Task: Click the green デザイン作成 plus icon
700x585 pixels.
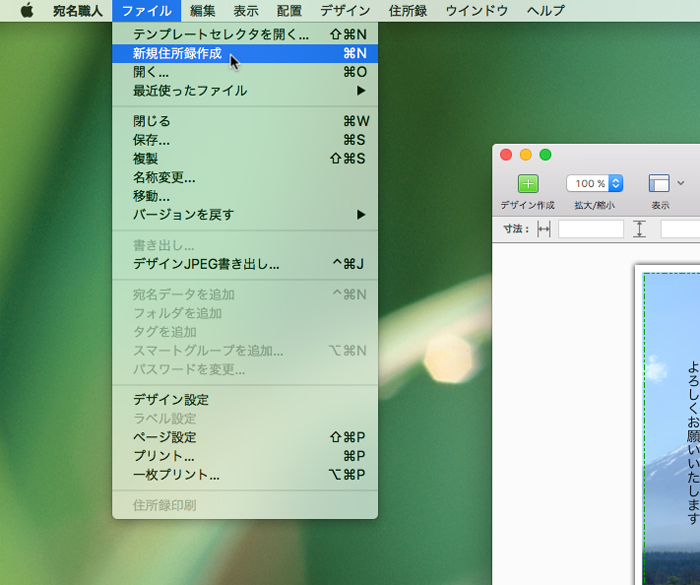Action: coord(527,184)
